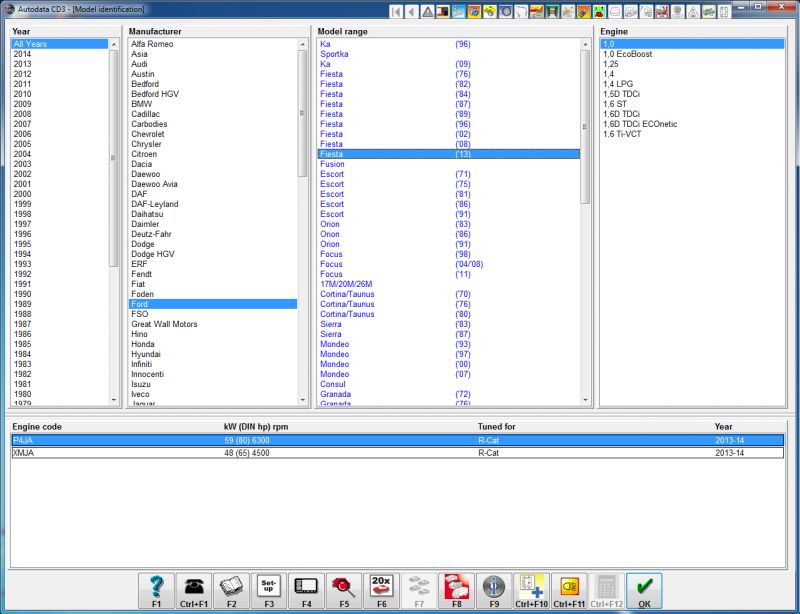The height and width of the screenshot is (614, 800).
Task: Open help with the F1 question mark icon
Action: 155,591
